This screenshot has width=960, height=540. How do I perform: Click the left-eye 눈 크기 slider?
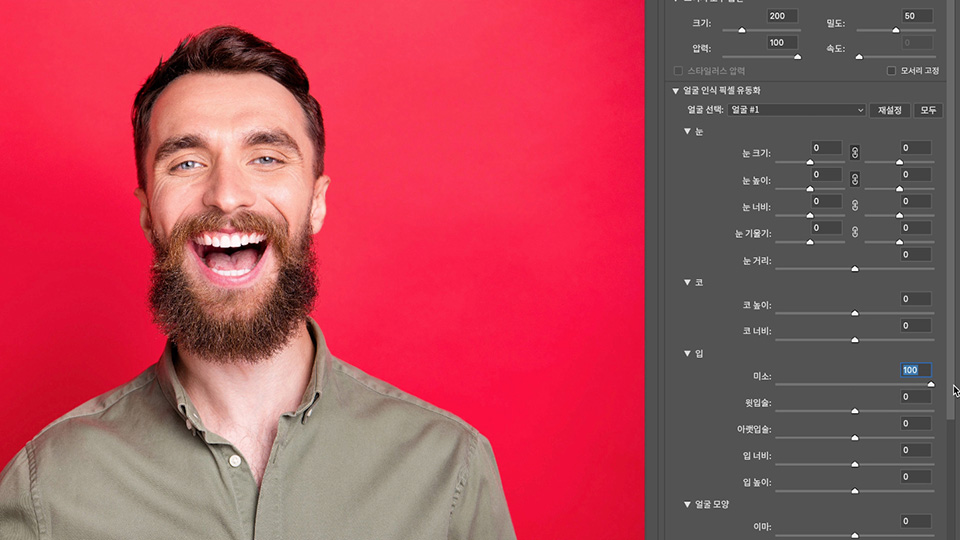click(810, 162)
